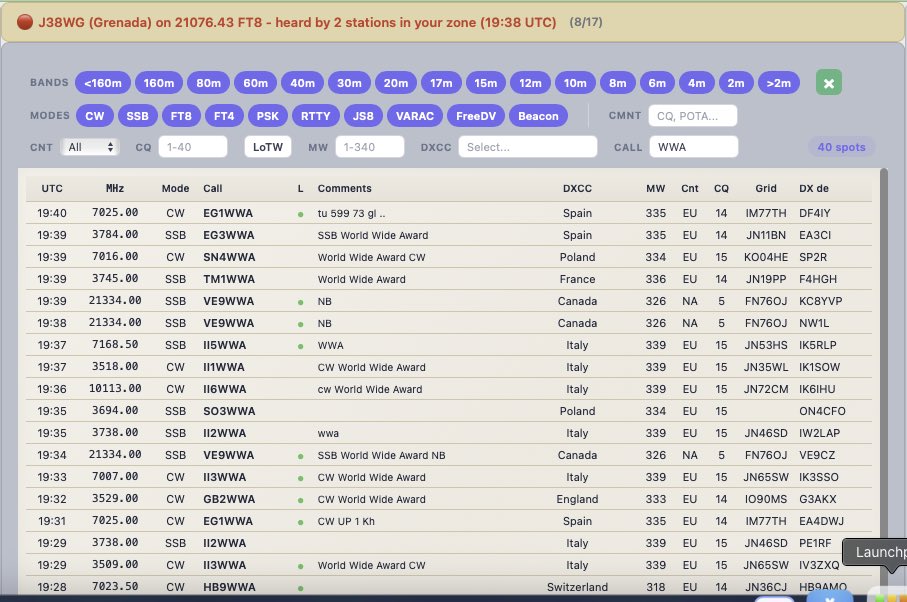Viewport: 907px width, 602px height.
Task: Open the CNT continent dropdown
Action: click(x=91, y=147)
